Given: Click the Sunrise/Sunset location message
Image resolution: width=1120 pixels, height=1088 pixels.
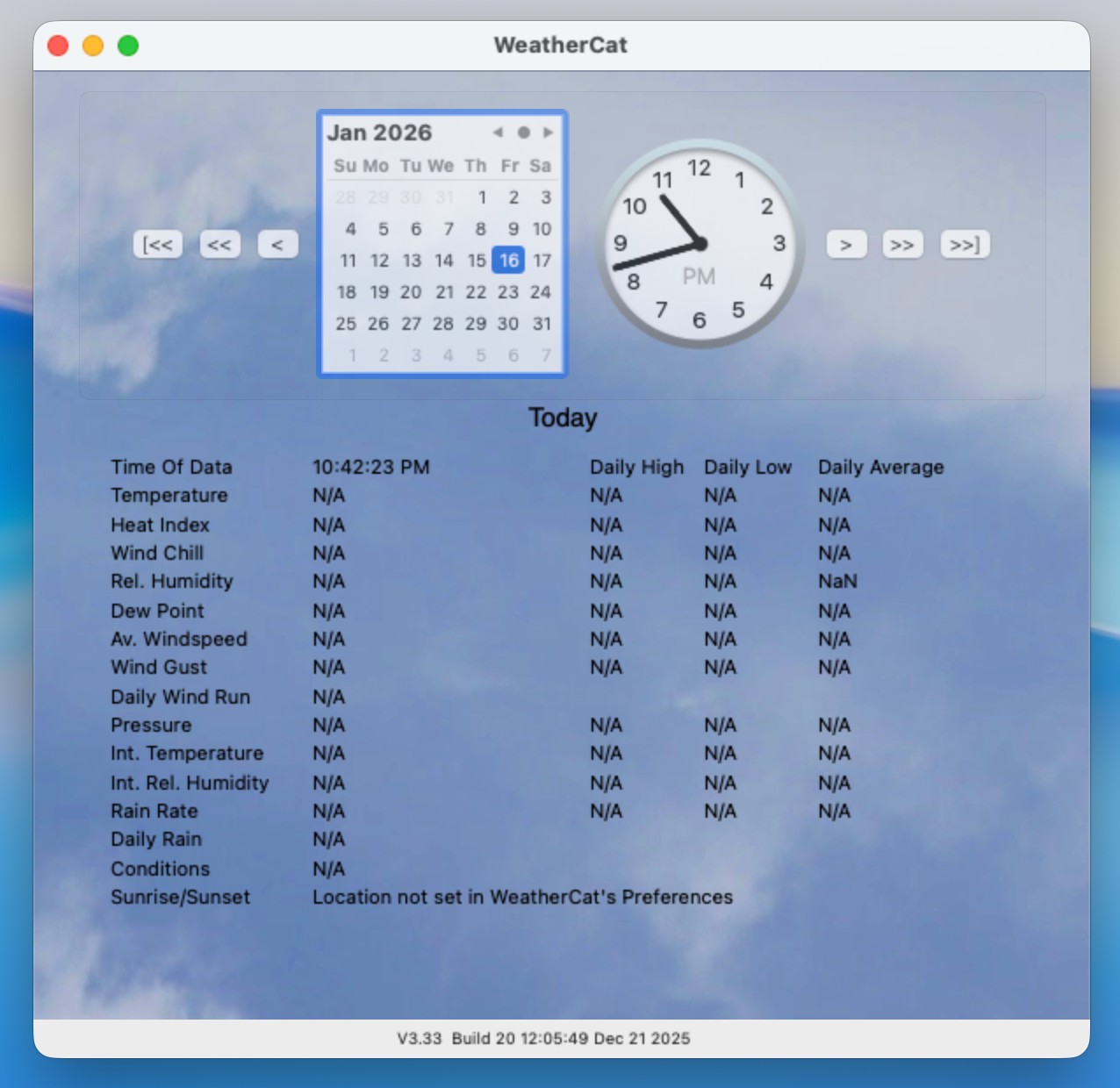Looking at the screenshot, I should (522, 897).
